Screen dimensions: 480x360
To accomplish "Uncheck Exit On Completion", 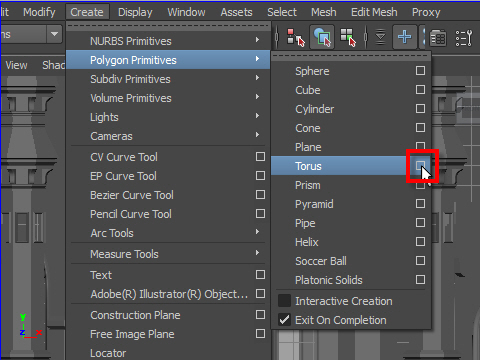I will tap(284, 320).
